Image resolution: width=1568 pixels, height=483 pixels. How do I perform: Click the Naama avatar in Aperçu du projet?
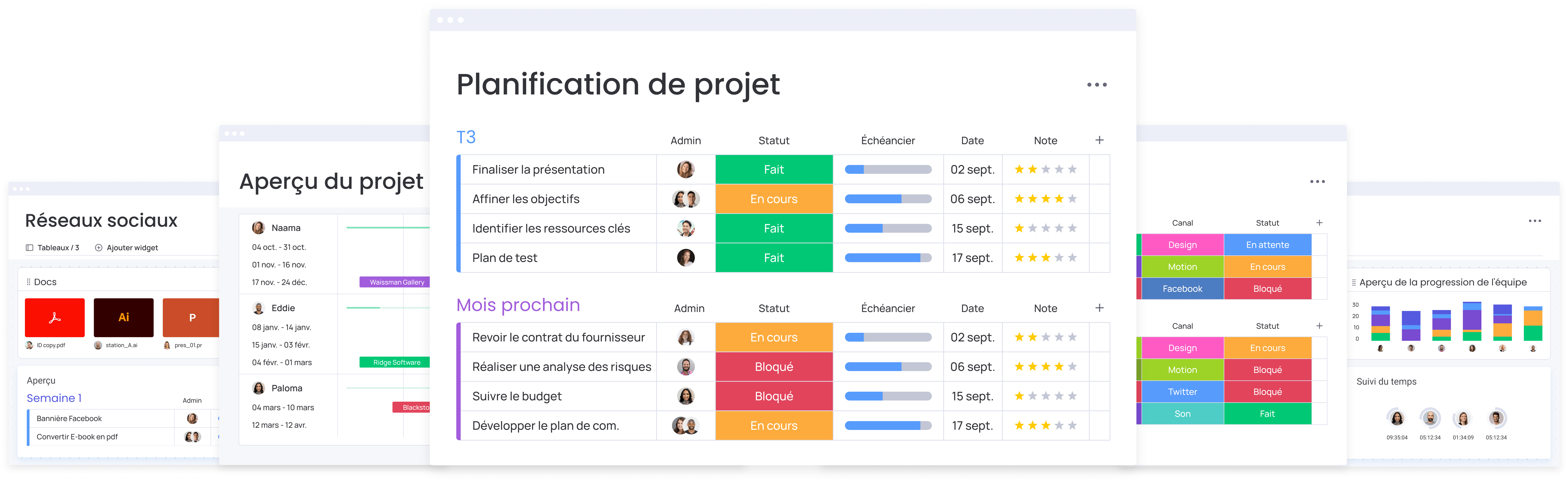tap(258, 227)
